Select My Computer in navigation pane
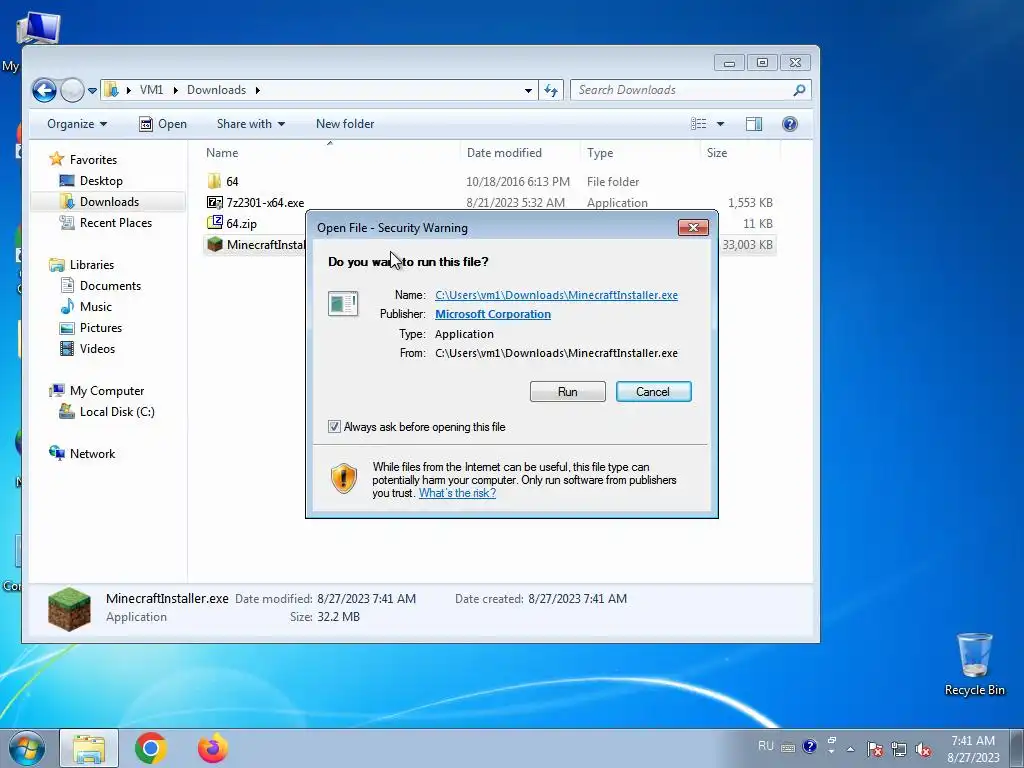Viewport: 1024px width, 768px height. [106, 391]
